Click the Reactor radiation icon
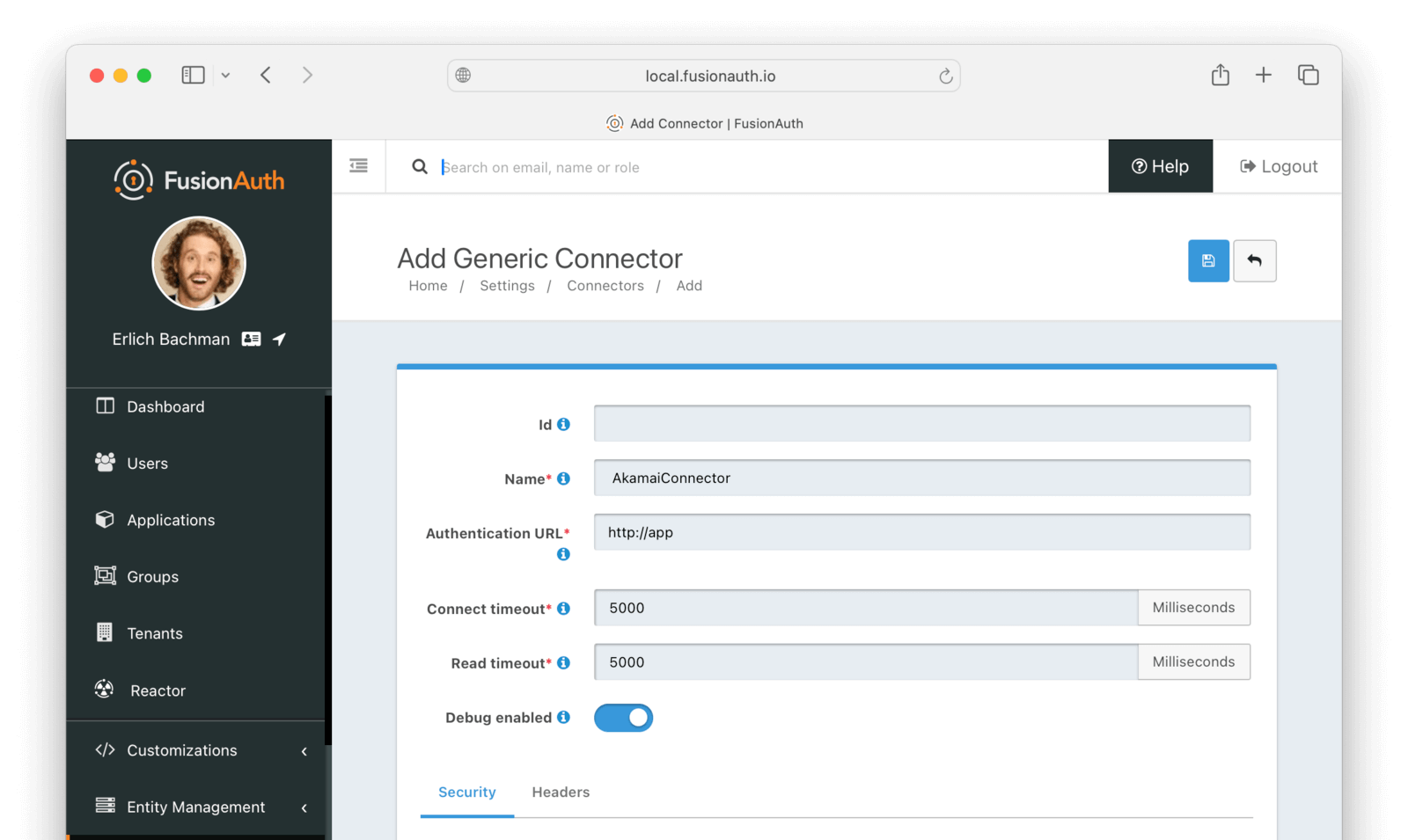The image size is (1408, 840). coord(105,690)
